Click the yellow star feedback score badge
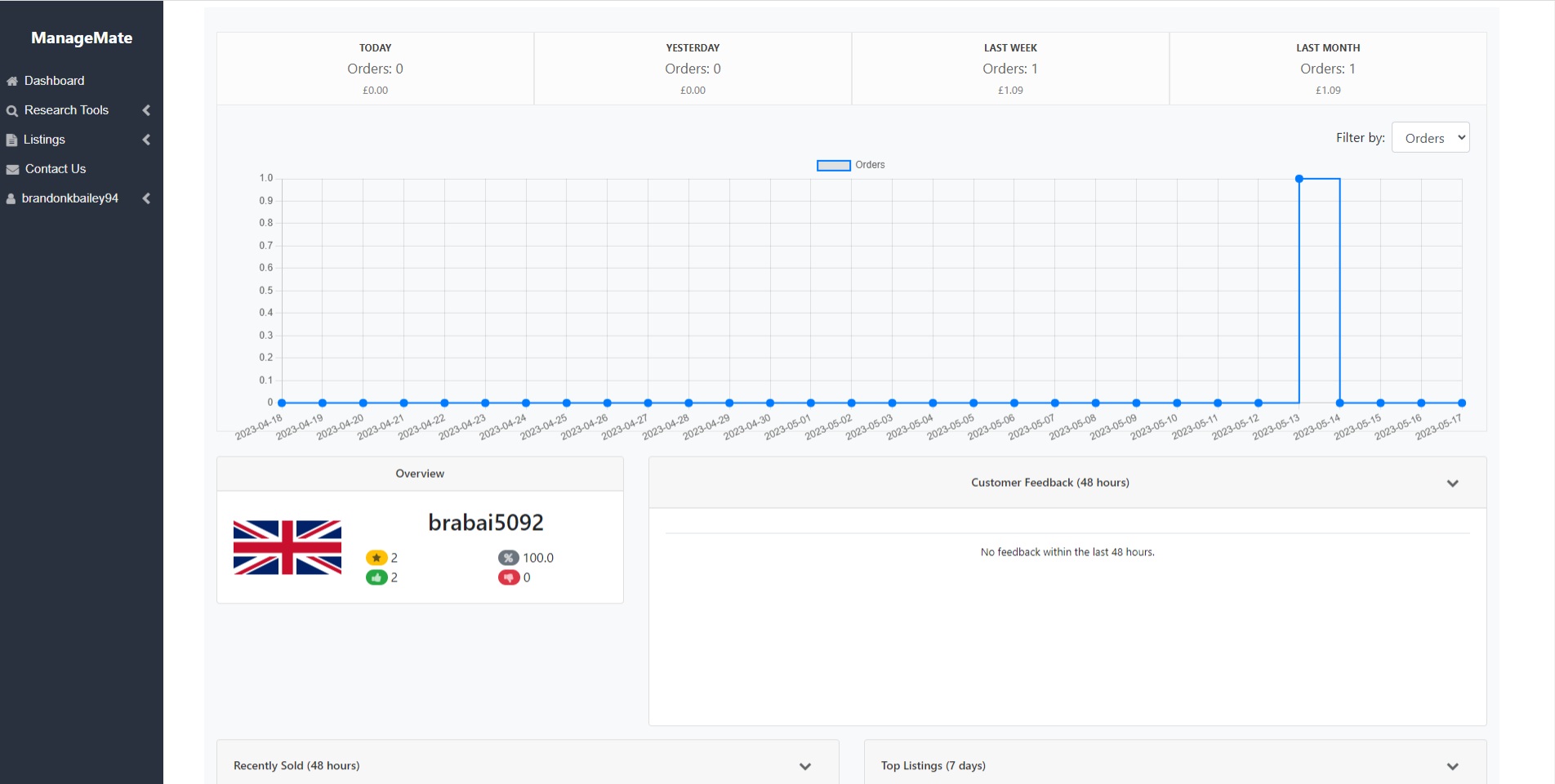1555x784 pixels. click(x=376, y=558)
